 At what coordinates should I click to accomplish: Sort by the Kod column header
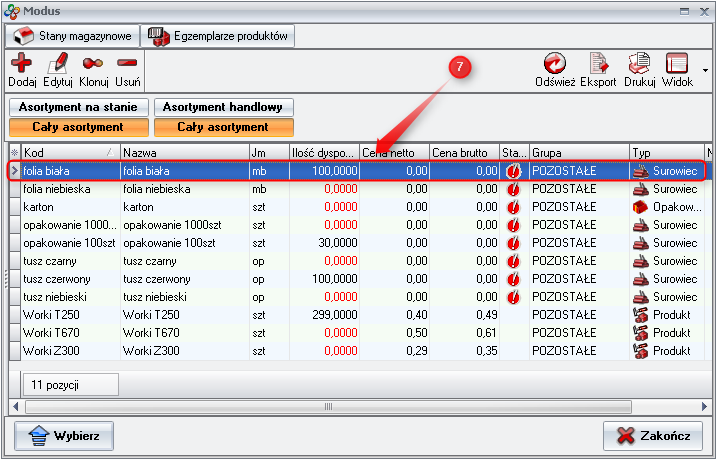point(65,153)
